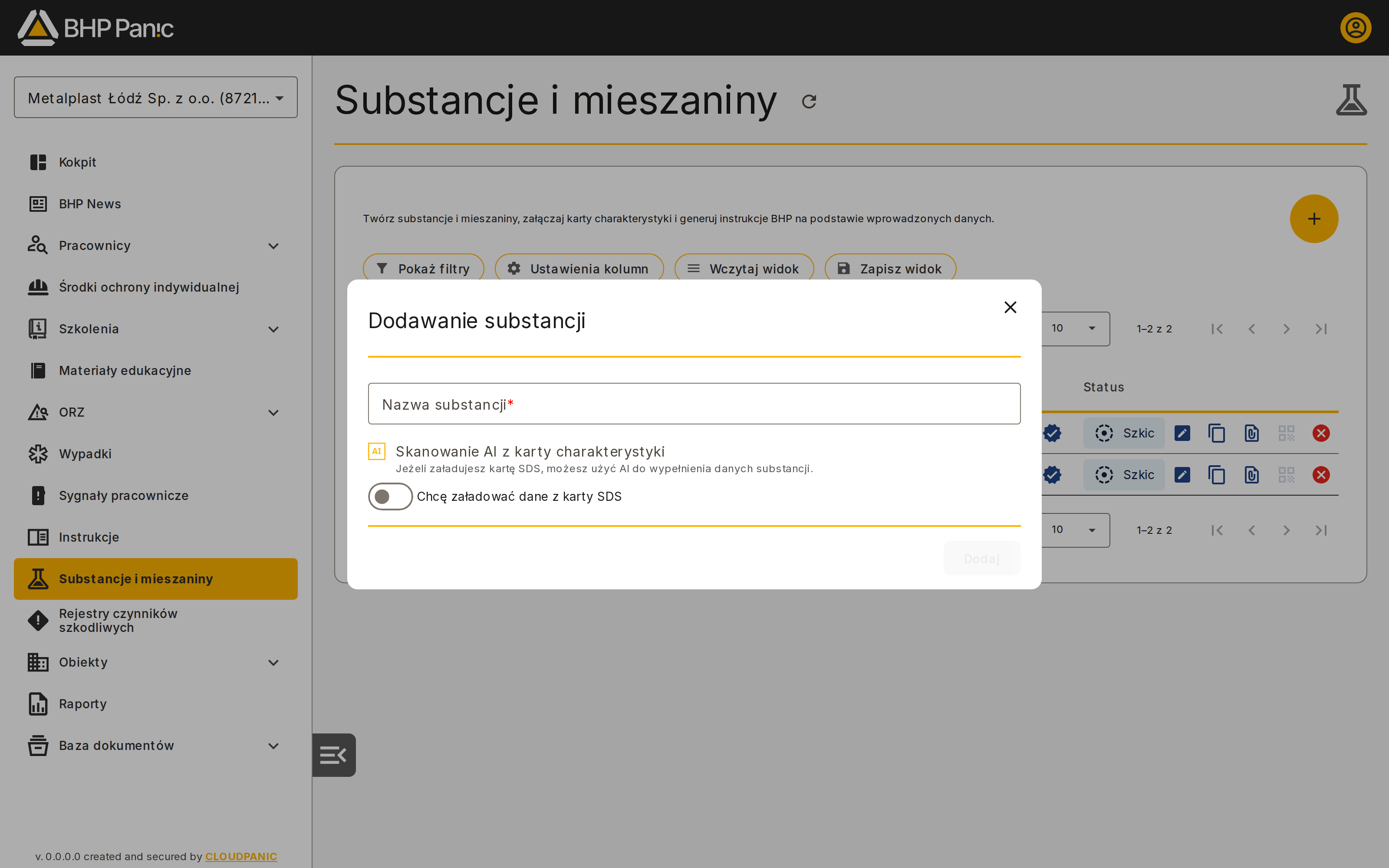Click the attachment file icon in second row

[x=1251, y=475]
